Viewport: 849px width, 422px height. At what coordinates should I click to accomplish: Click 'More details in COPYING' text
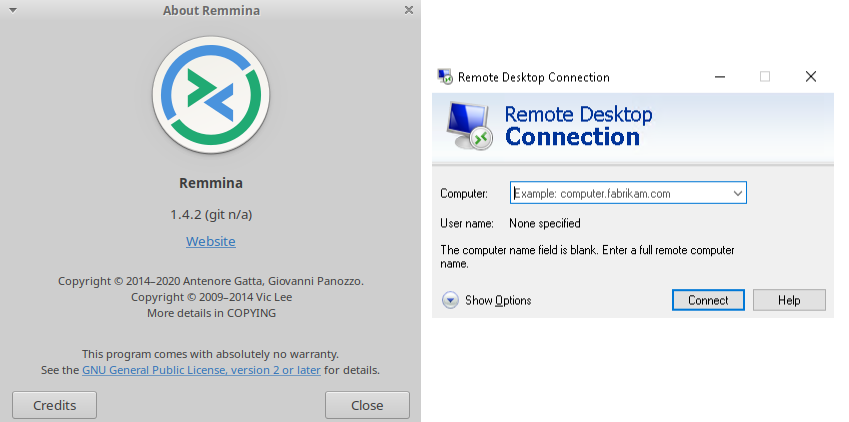point(211,313)
